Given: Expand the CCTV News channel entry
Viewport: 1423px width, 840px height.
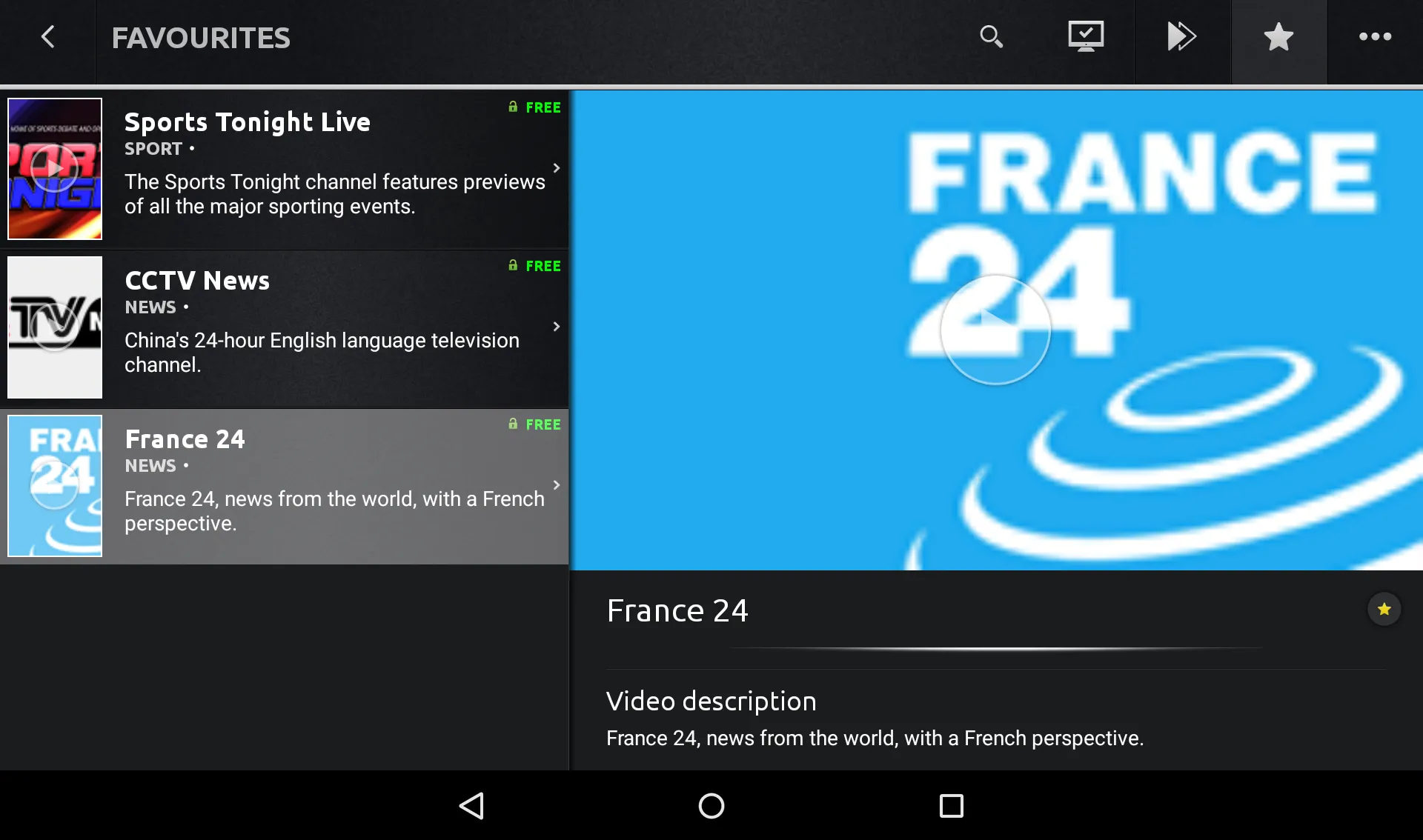Looking at the screenshot, I should (x=556, y=325).
